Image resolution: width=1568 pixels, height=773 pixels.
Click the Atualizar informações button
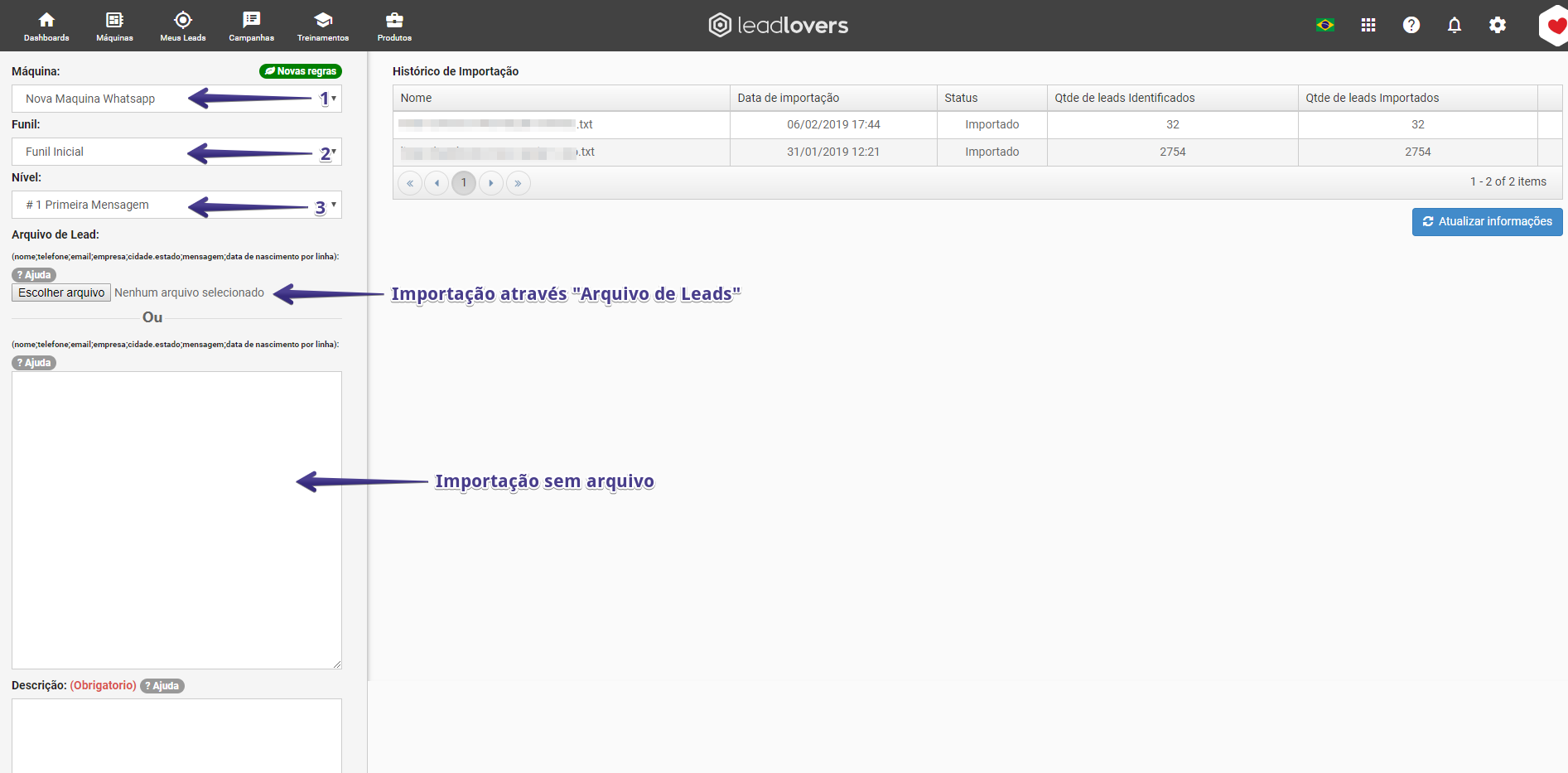point(1487,221)
